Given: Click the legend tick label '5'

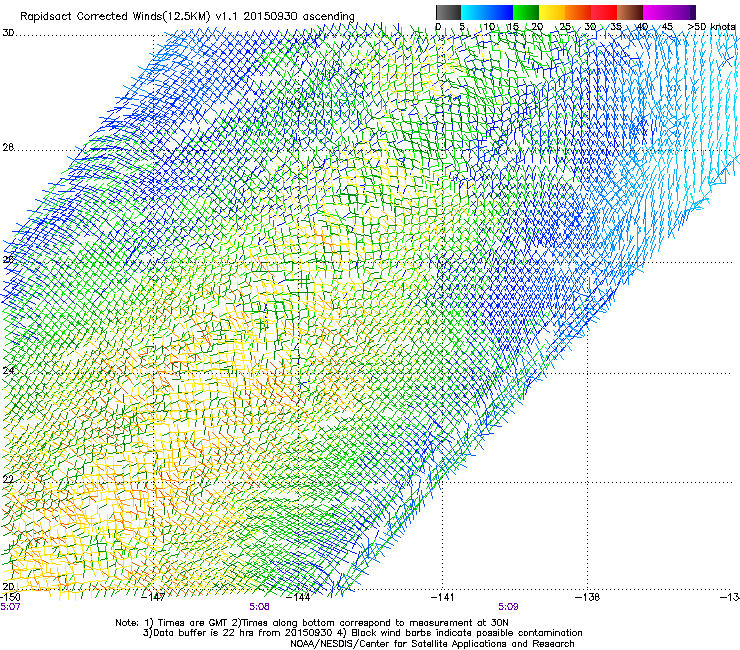Looking at the screenshot, I should 462,27.
